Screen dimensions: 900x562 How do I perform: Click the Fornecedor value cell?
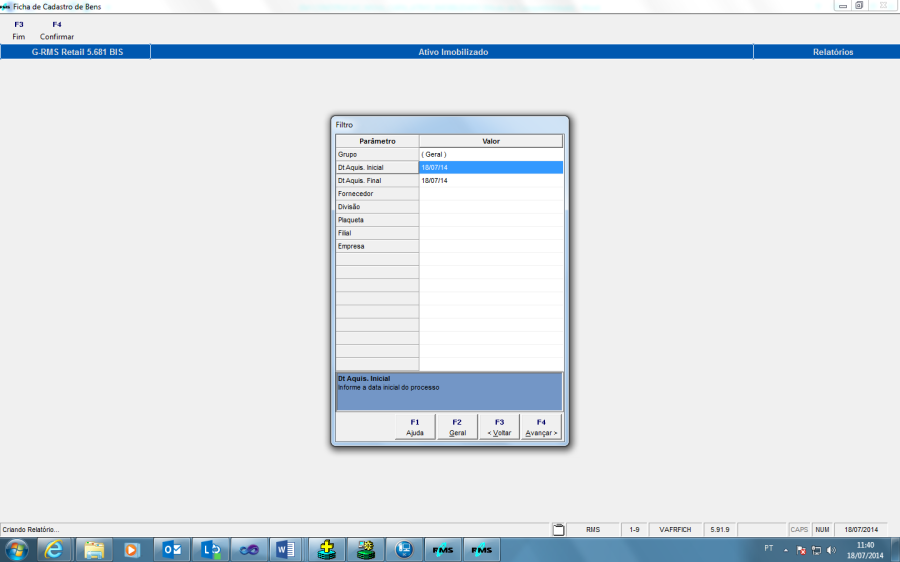(x=491, y=194)
